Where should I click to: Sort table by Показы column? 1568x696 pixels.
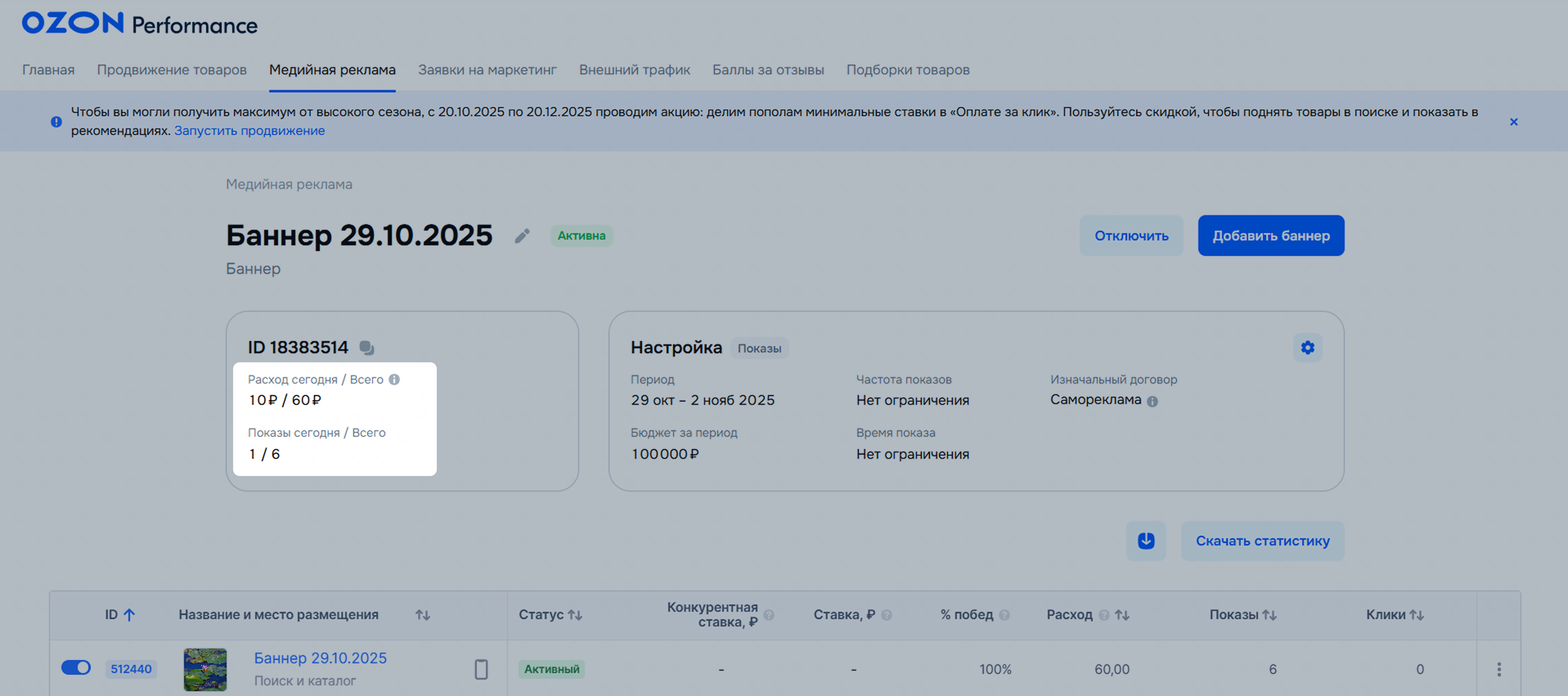(1269, 615)
